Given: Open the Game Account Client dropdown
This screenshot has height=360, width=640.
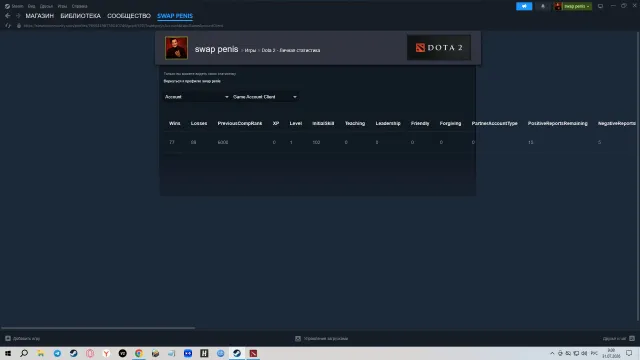Looking at the screenshot, I should click(264, 97).
